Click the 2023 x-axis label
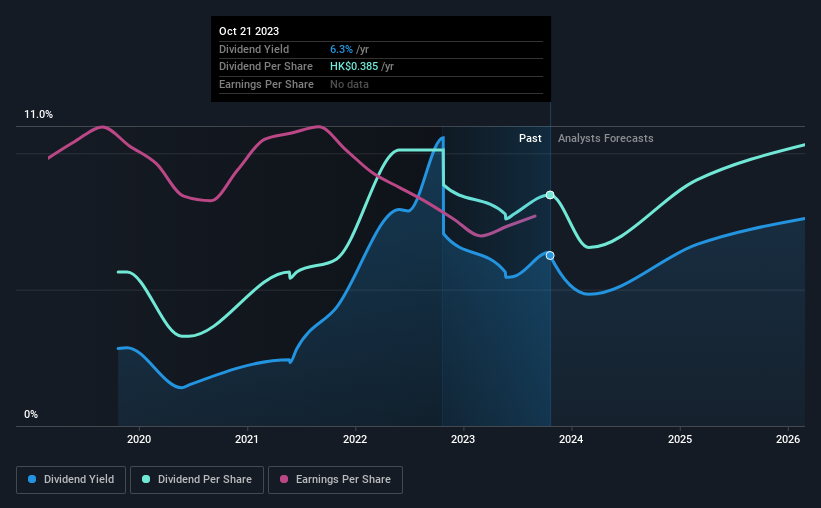Image resolution: width=821 pixels, height=508 pixels. tap(463, 439)
